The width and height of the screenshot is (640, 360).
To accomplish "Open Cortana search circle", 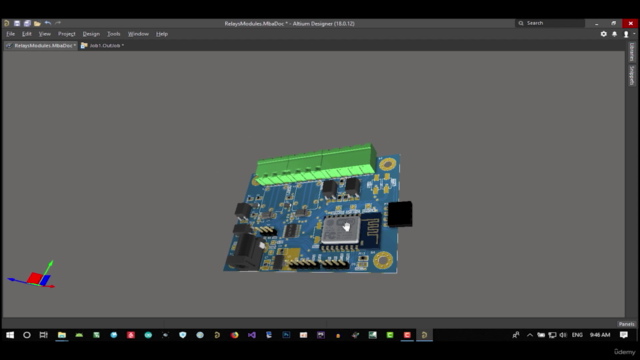I will (x=27, y=335).
